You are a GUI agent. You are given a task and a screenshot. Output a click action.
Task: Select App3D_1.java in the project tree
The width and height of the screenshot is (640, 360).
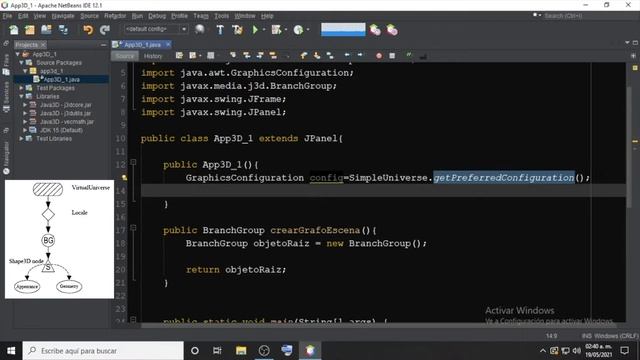tap(61, 80)
